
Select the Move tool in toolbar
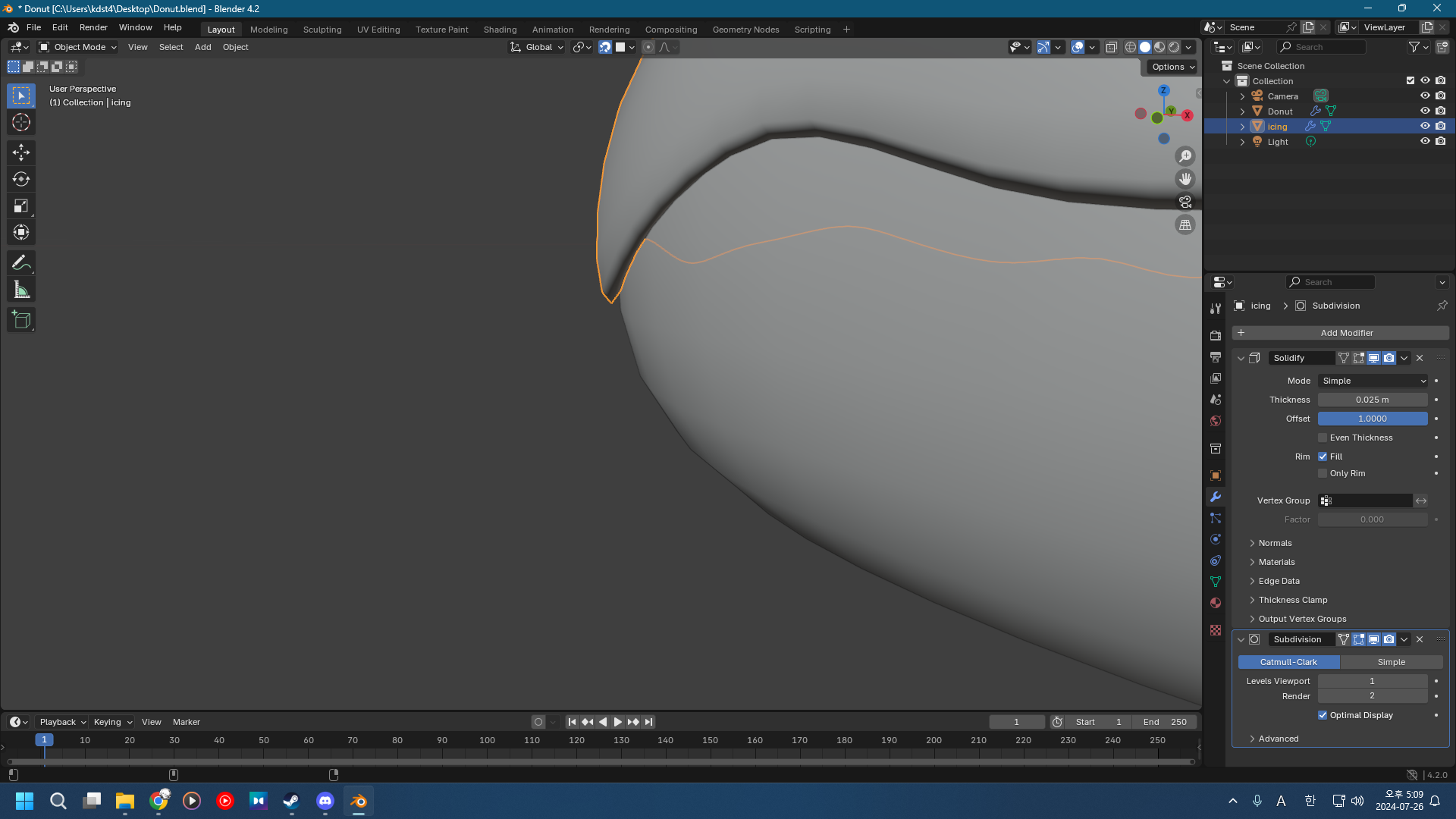(21, 152)
